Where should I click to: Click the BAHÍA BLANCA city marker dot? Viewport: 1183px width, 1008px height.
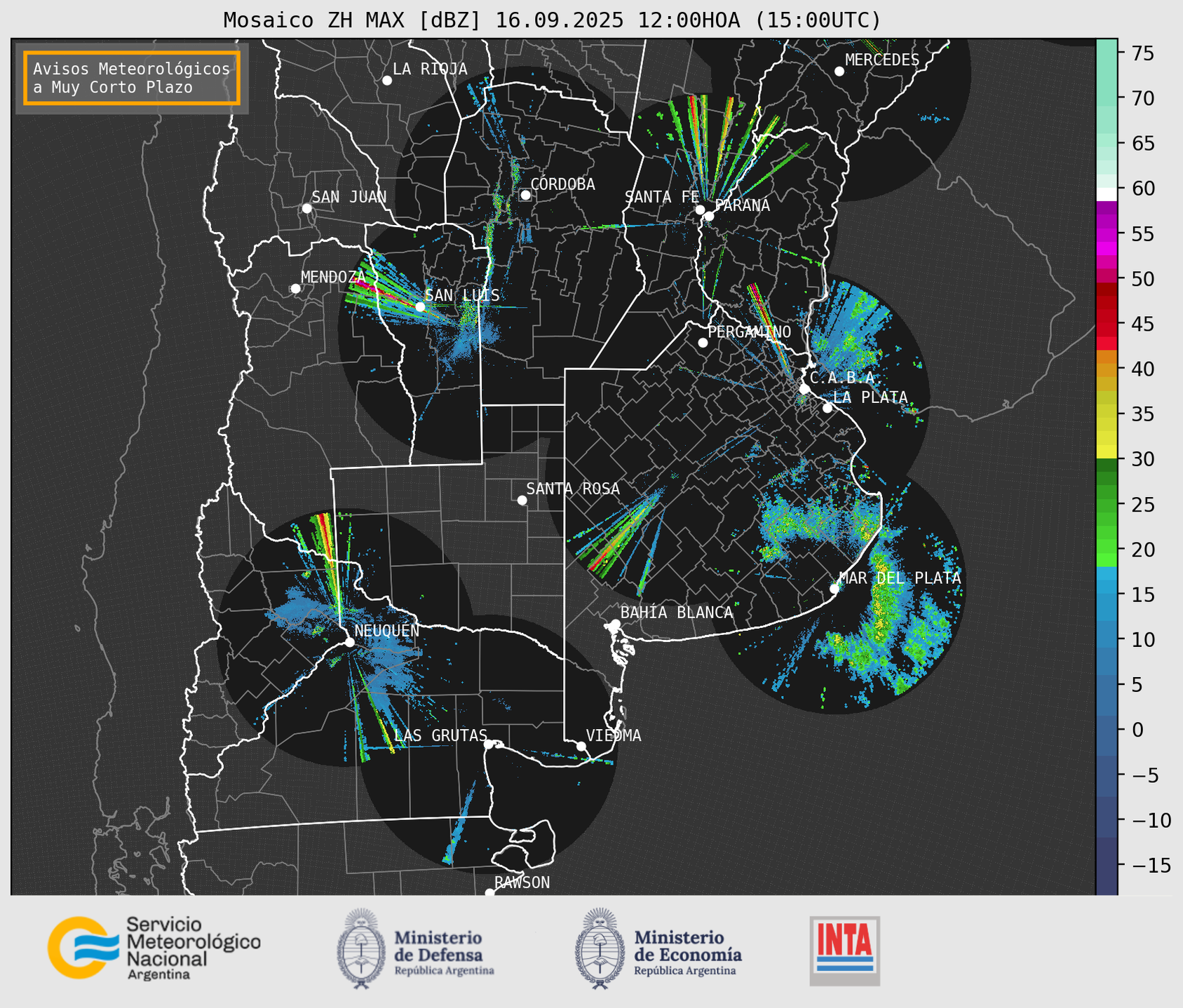pyautogui.click(x=615, y=624)
